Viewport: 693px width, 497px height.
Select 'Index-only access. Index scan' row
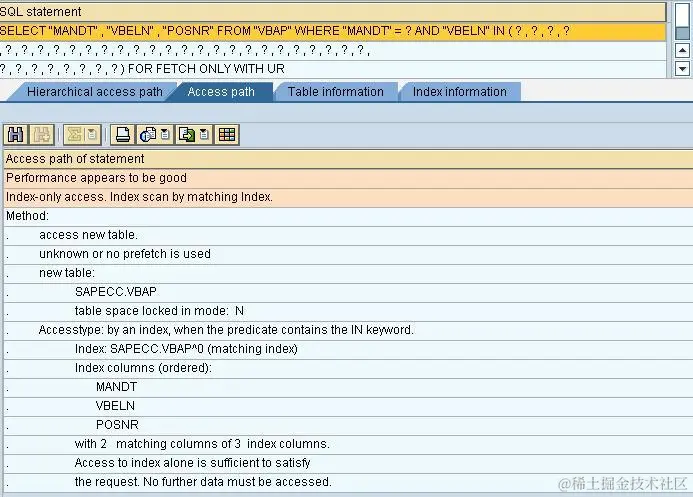coord(348,197)
